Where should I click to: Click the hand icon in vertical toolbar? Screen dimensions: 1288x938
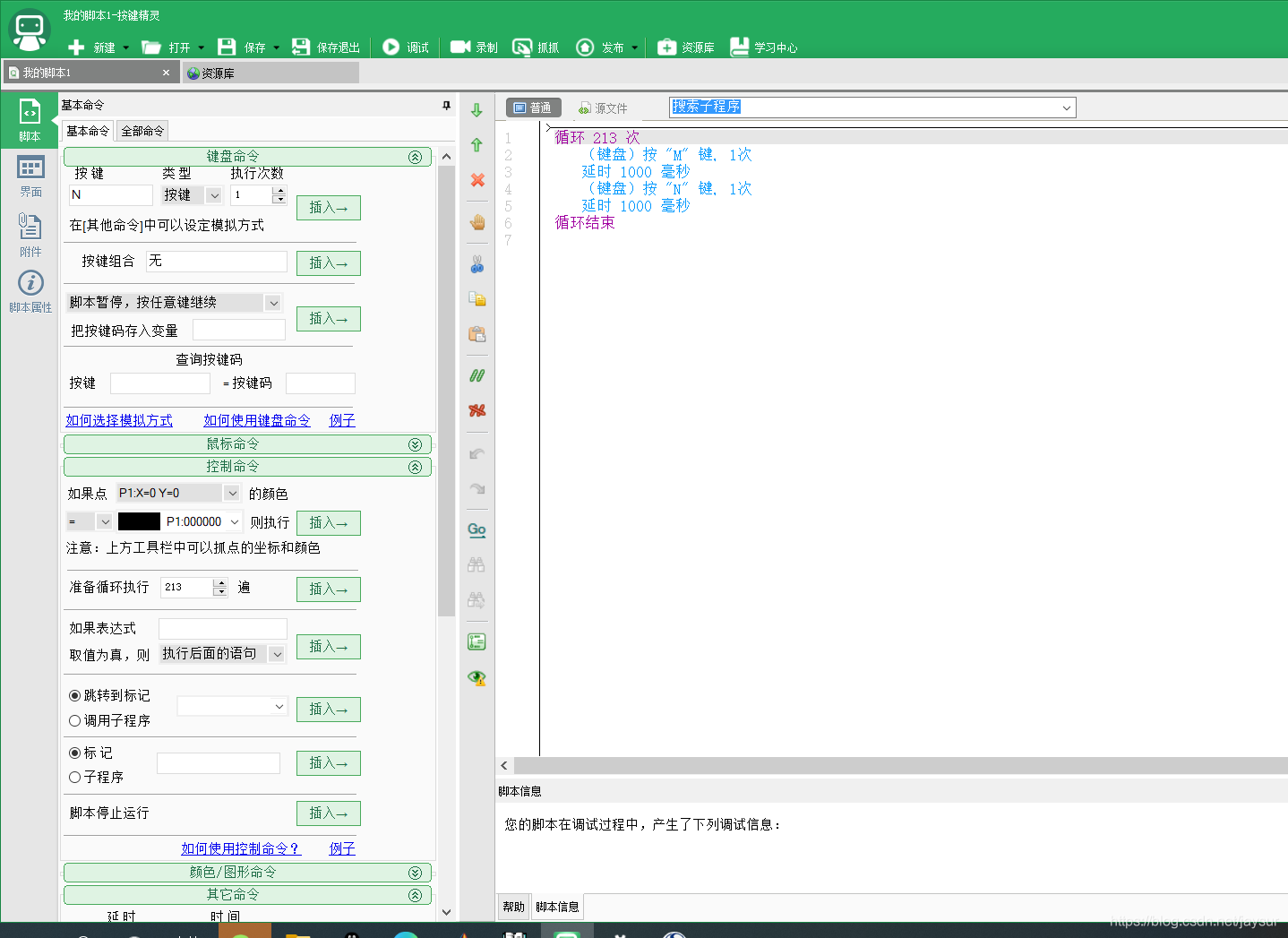pyautogui.click(x=477, y=222)
